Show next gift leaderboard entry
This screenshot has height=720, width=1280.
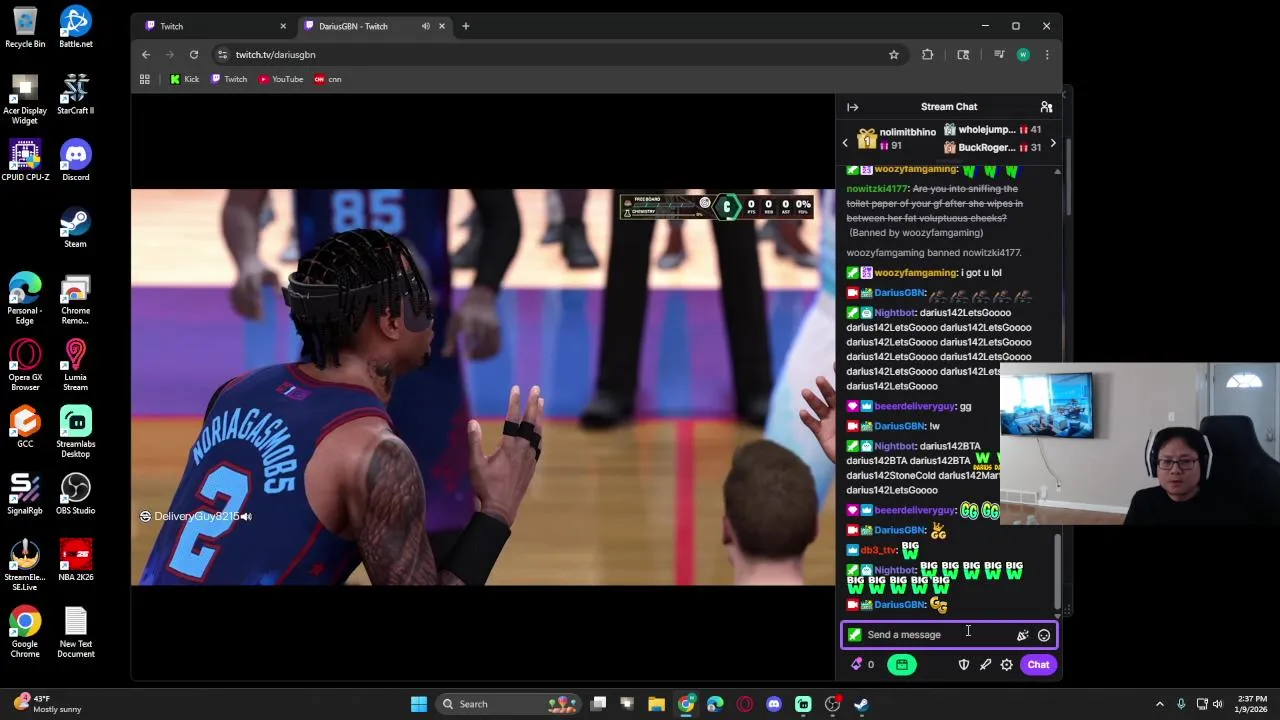(1052, 143)
